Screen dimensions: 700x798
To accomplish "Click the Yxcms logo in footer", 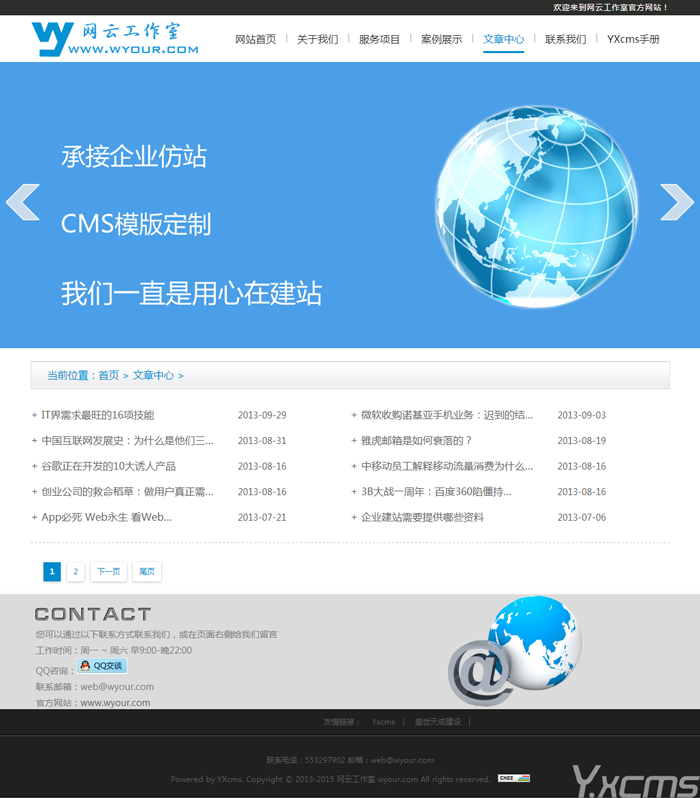I will 635,780.
